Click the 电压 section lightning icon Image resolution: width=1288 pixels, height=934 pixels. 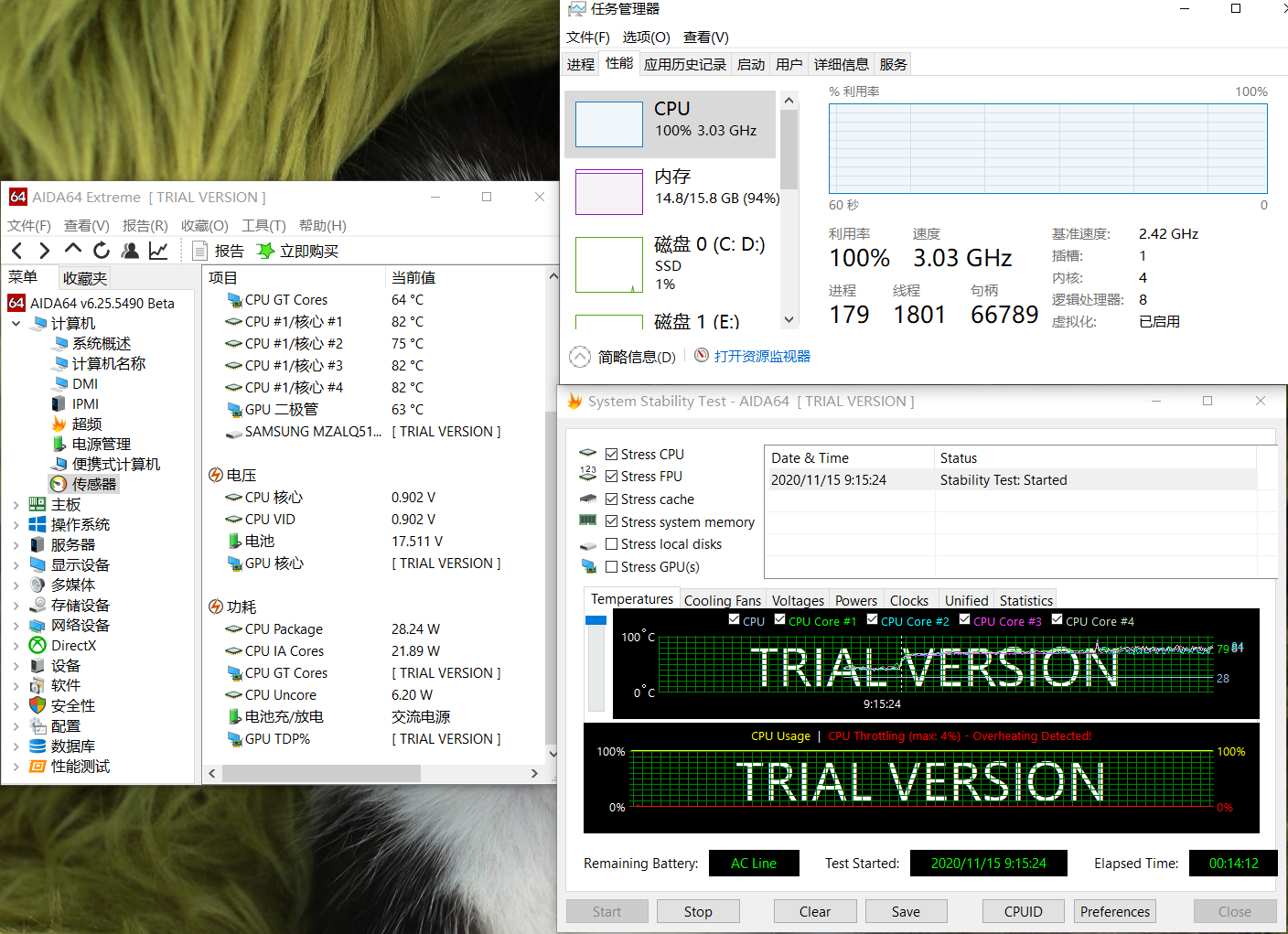coord(216,475)
